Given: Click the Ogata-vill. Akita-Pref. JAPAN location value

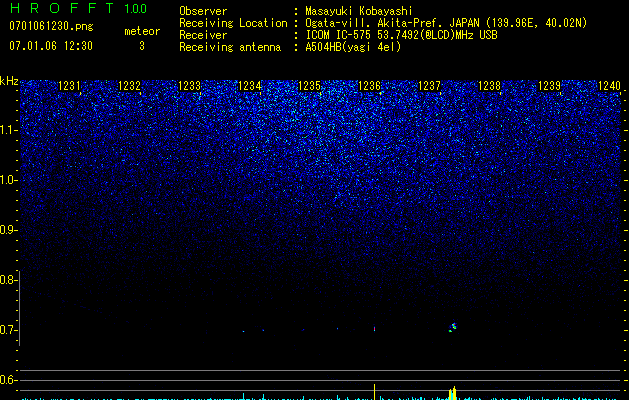Looking at the screenshot, I should [x=446, y=23].
